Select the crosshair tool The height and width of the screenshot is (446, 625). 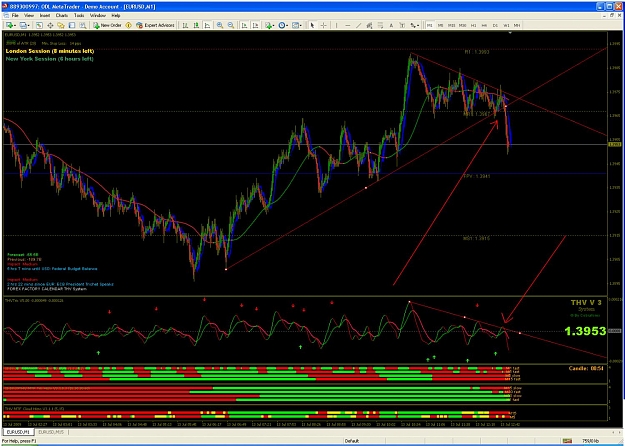(323, 25)
